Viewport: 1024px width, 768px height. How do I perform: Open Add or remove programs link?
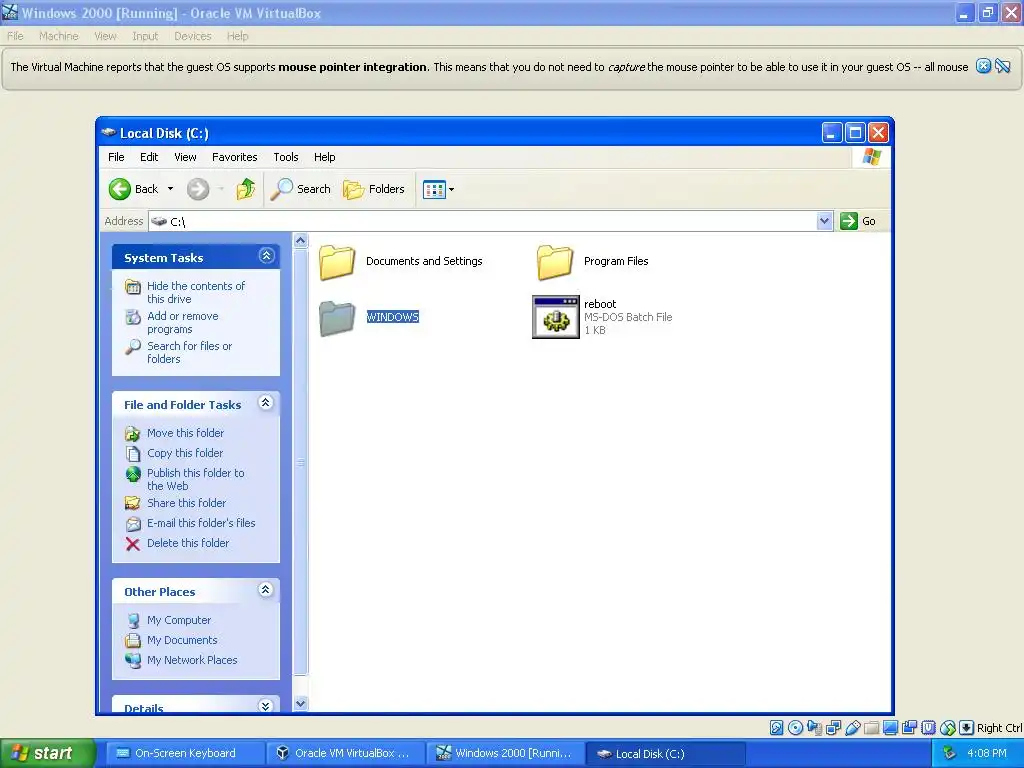click(x=182, y=323)
